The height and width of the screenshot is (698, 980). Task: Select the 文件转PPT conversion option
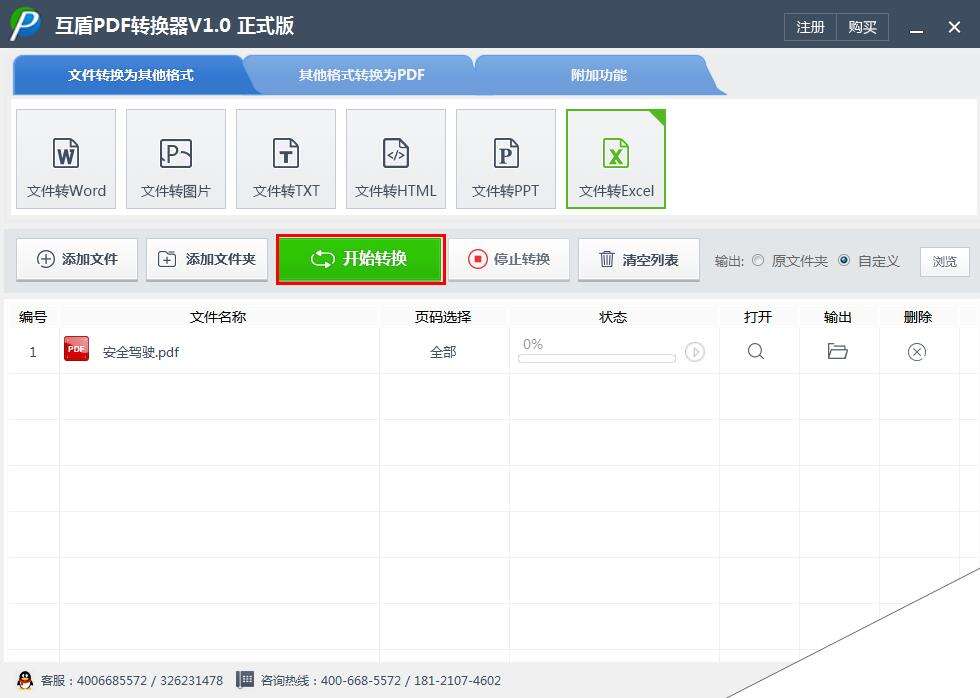point(506,159)
